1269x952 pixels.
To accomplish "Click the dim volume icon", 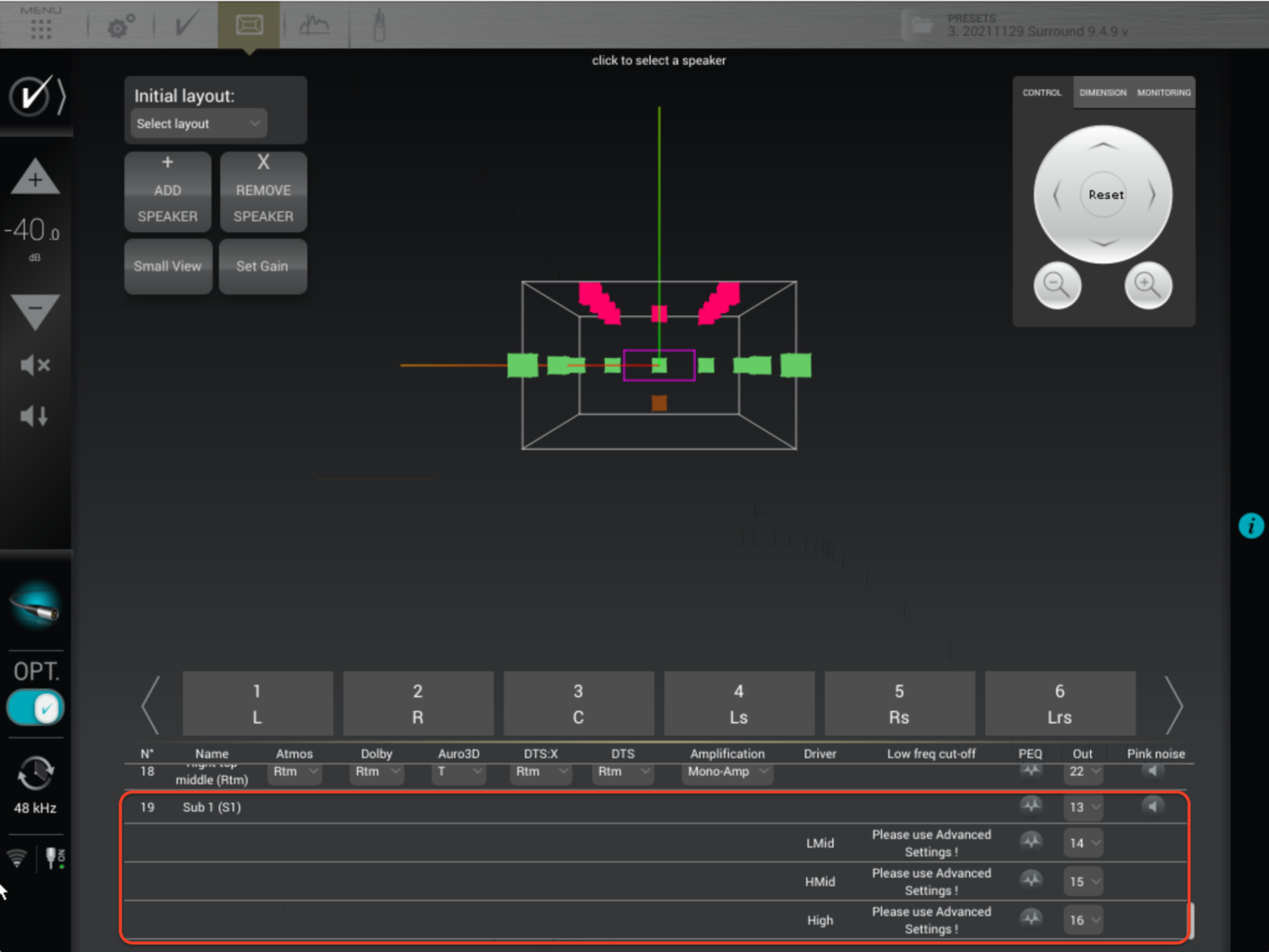I will 34,416.
